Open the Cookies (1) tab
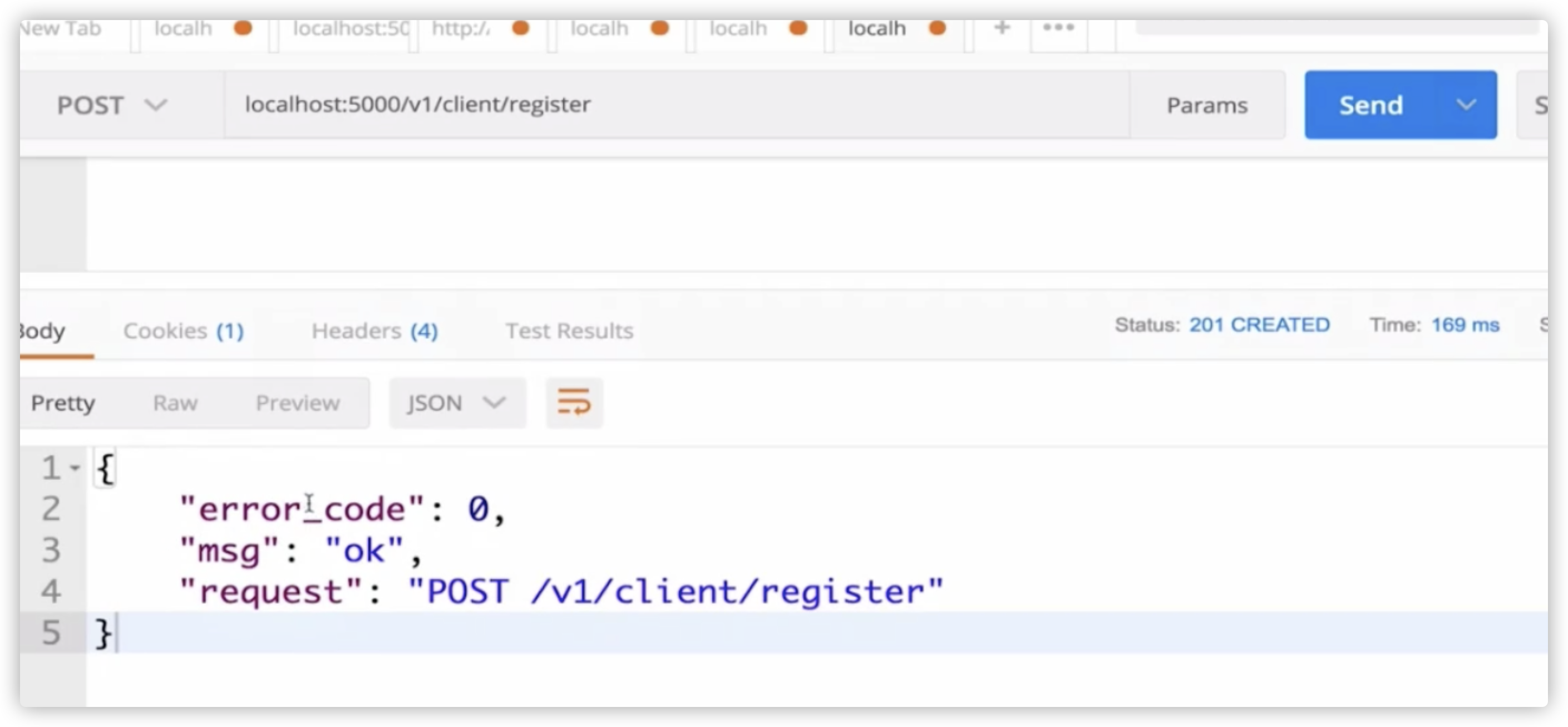This screenshot has height=727, width=1568. [183, 331]
